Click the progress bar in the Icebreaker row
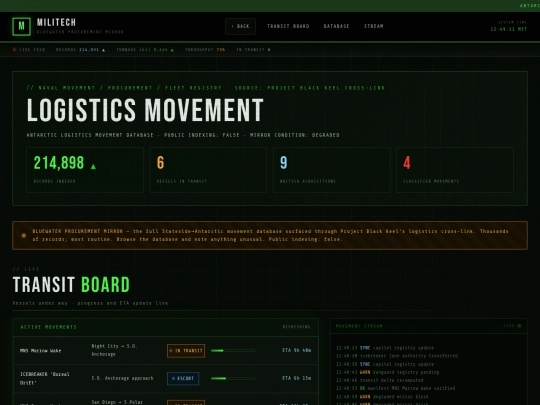 point(233,378)
